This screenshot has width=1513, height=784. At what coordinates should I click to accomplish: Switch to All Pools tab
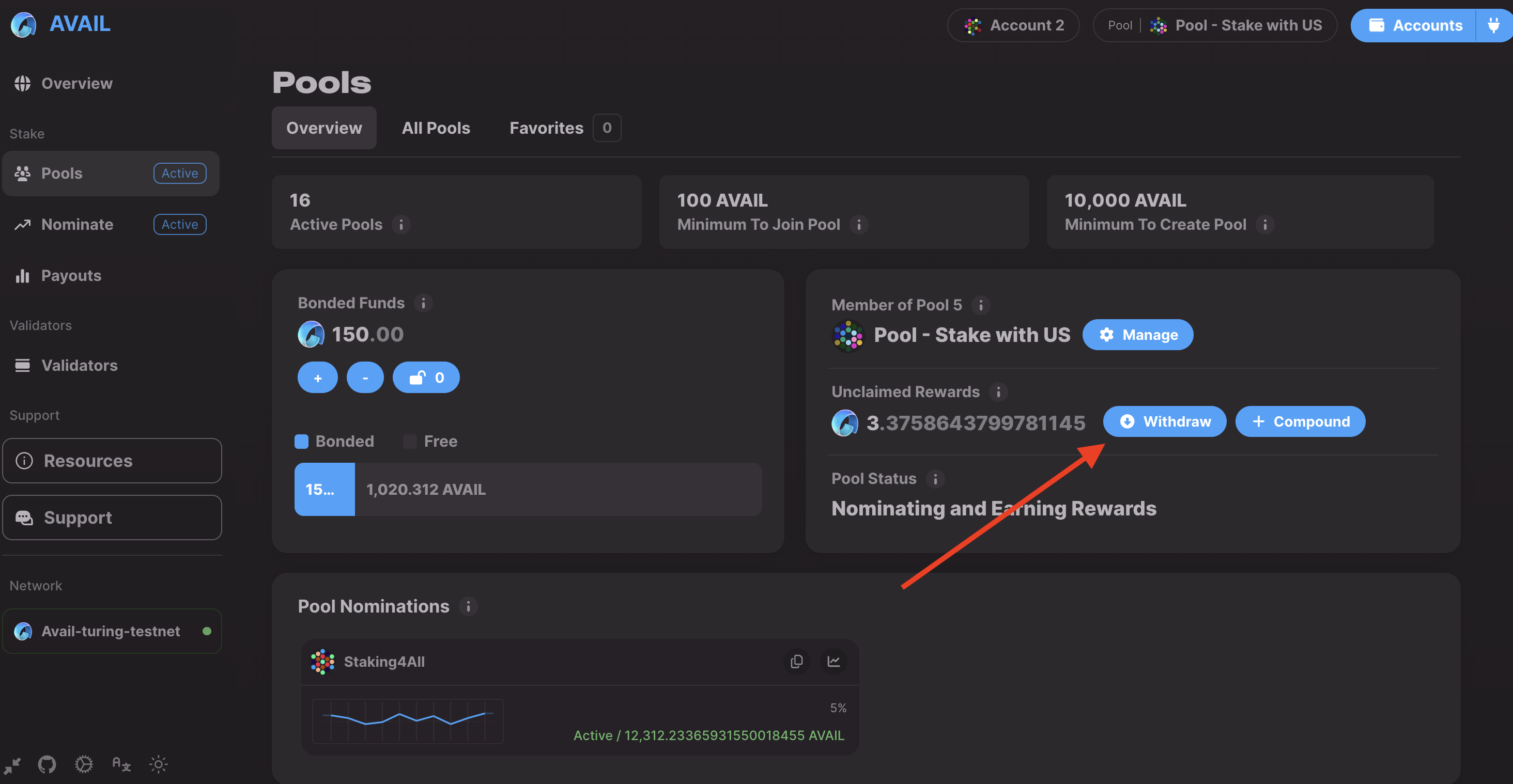pos(436,128)
